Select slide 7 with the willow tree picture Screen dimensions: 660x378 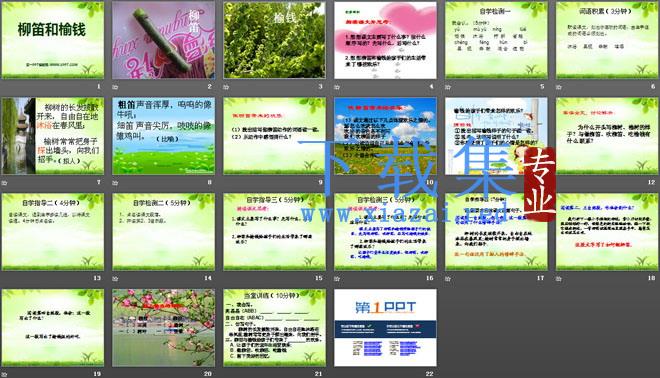[53, 136]
